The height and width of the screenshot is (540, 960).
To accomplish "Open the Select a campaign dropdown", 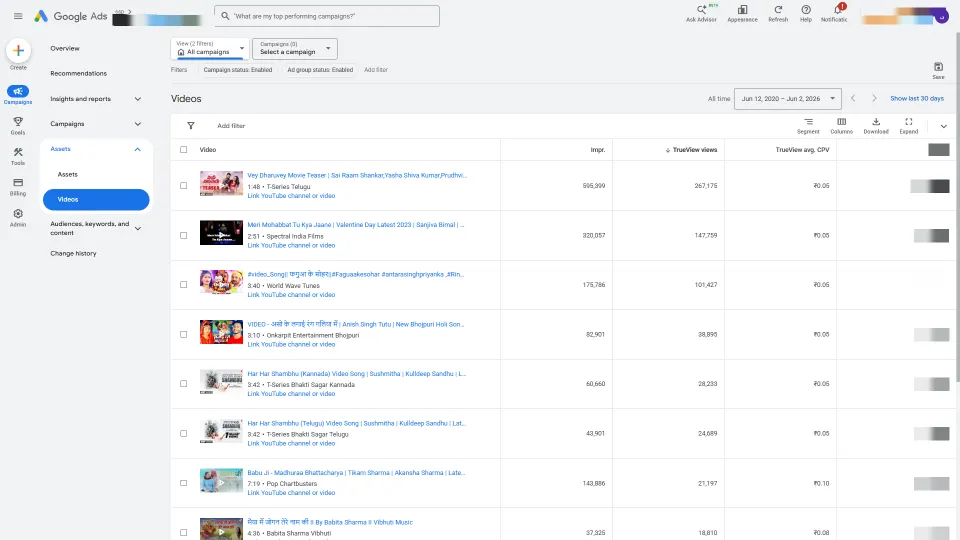I will (294, 48).
